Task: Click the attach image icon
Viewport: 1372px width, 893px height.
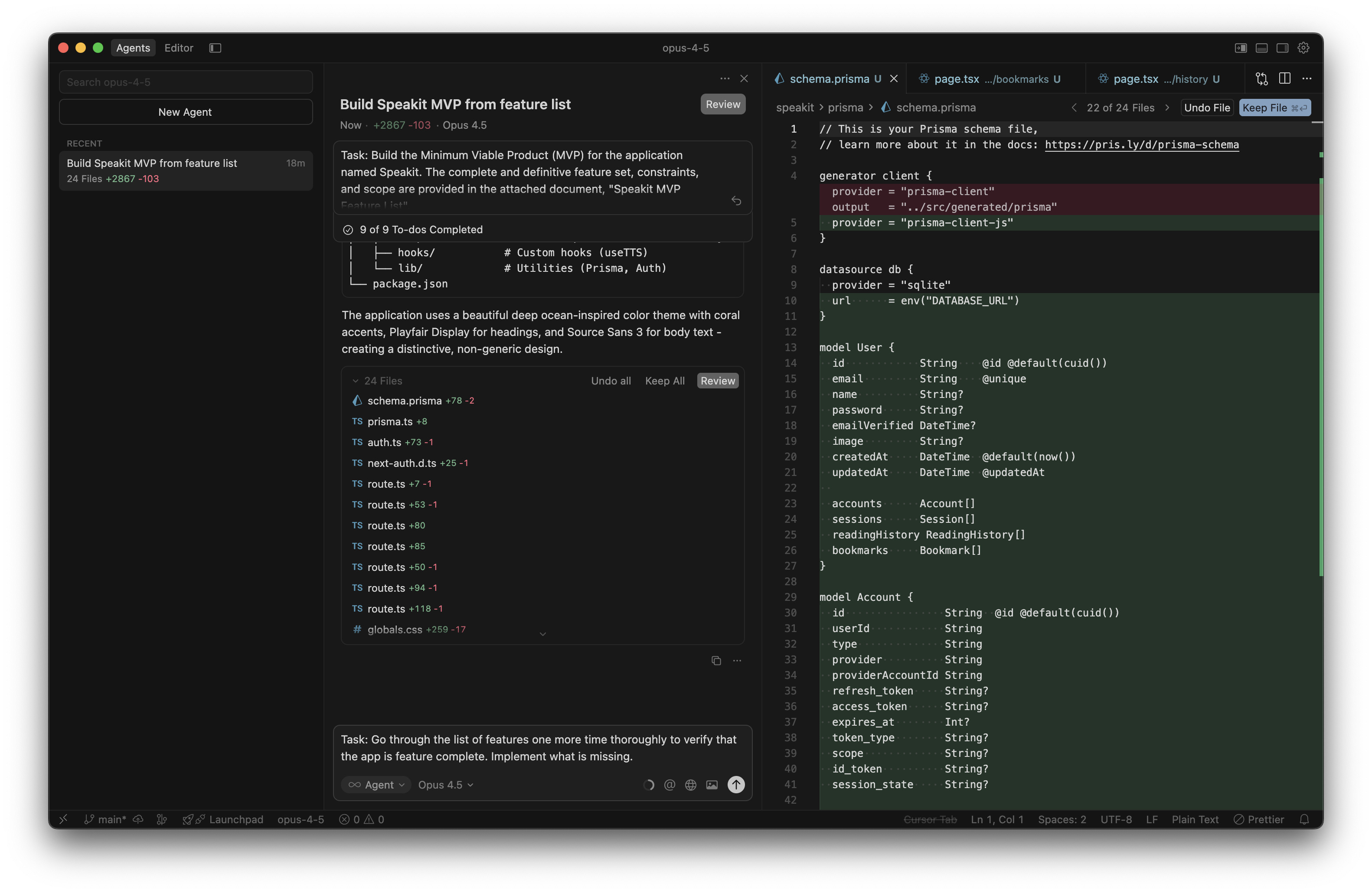Action: [x=712, y=785]
